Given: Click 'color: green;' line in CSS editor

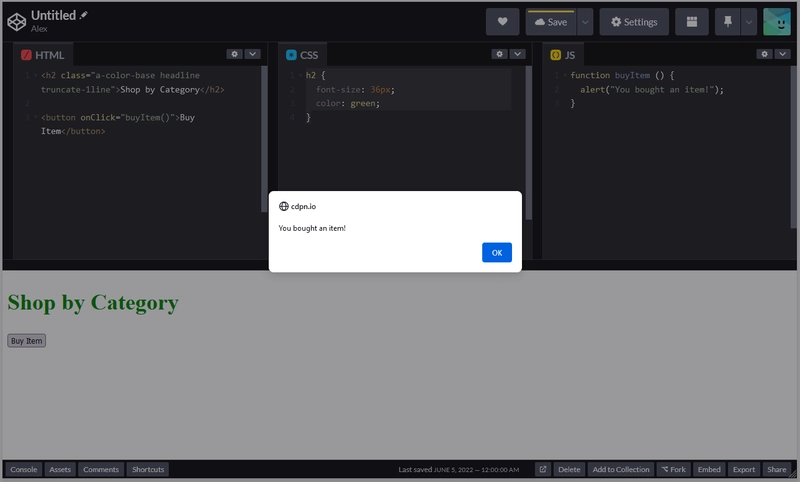Looking at the screenshot, I should tap(347, 103).
